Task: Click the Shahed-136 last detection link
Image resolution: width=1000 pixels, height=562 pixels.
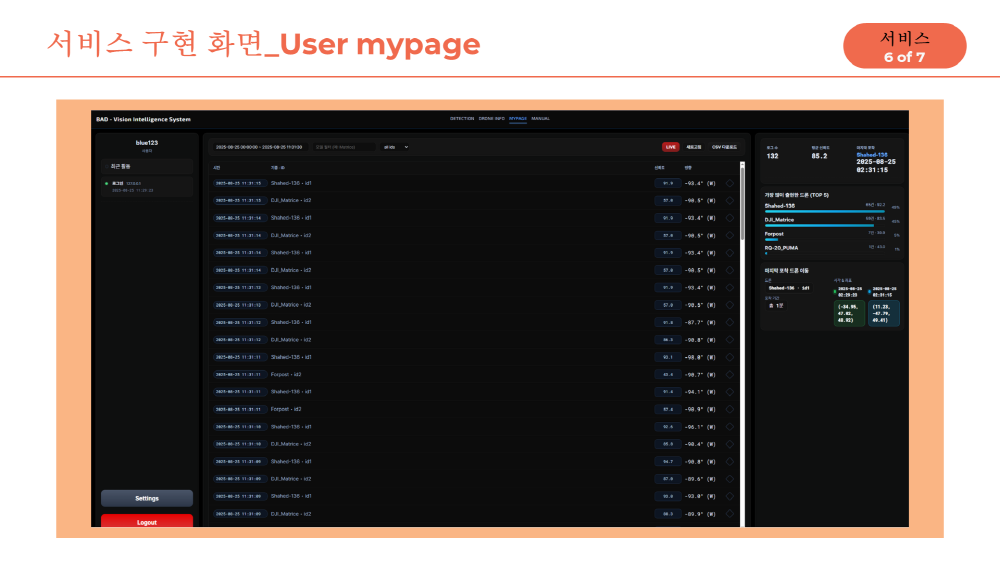Action: pyautogui.click(x=872, y=154)
